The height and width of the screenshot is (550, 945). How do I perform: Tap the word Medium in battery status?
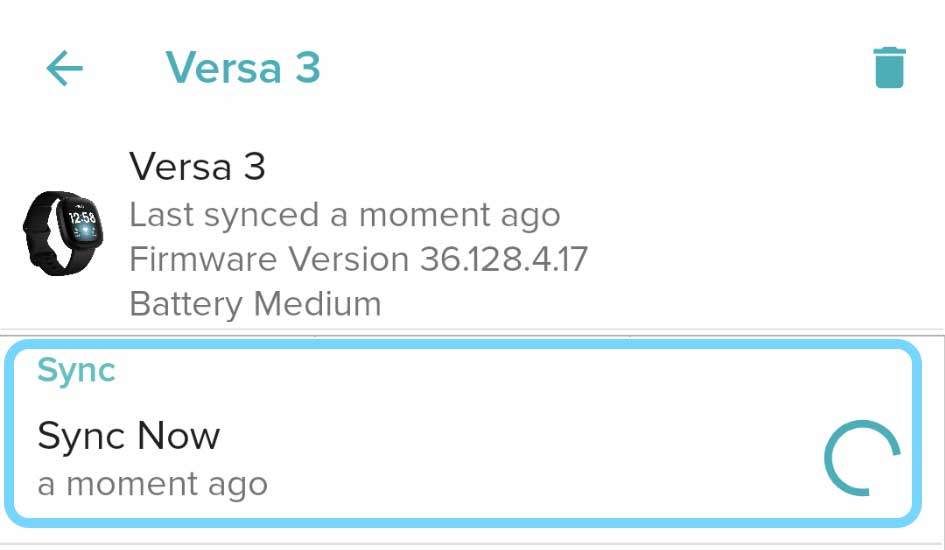pos(316,303)
